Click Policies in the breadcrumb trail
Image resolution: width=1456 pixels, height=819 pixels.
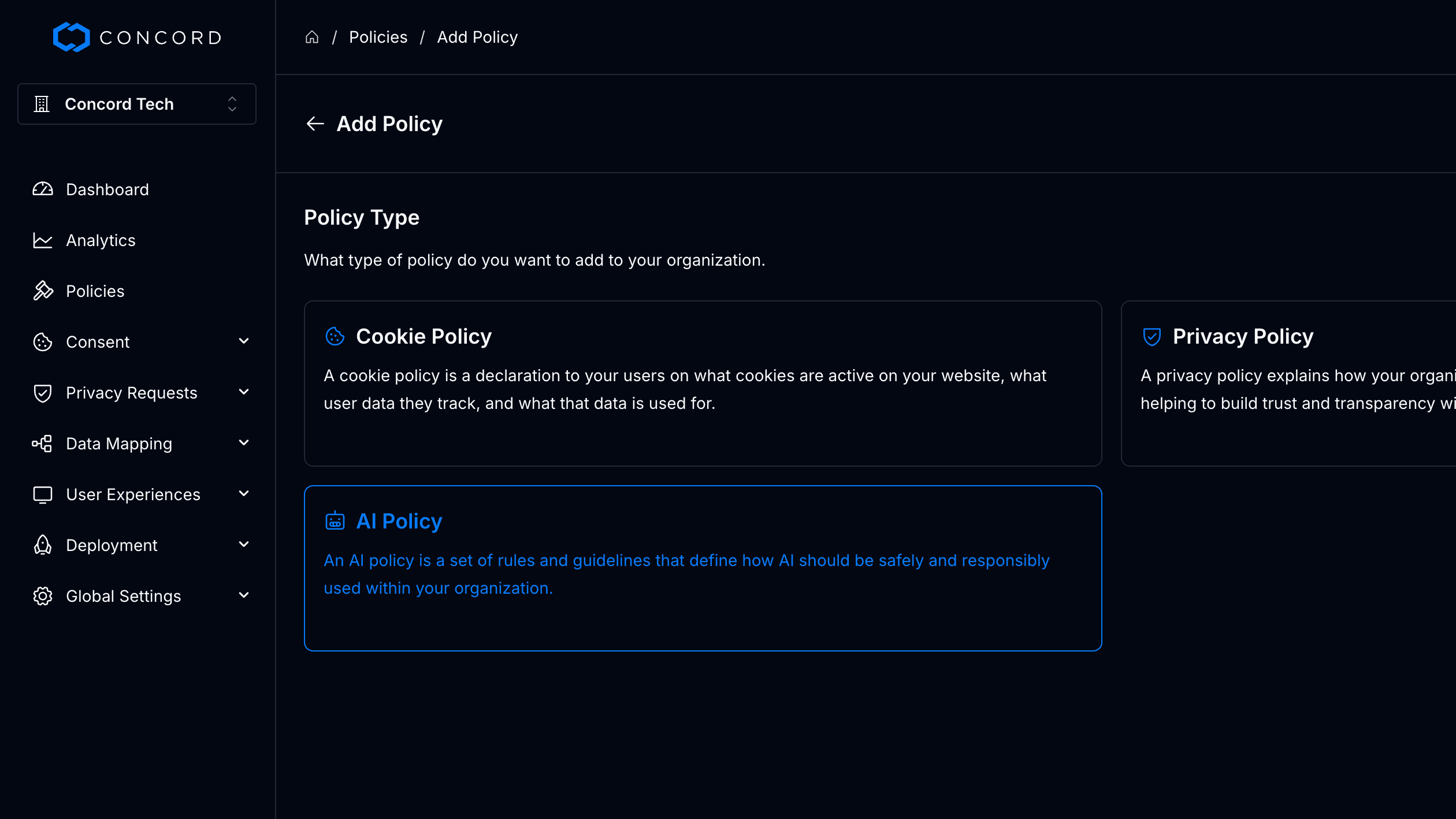tap(378, 36)
